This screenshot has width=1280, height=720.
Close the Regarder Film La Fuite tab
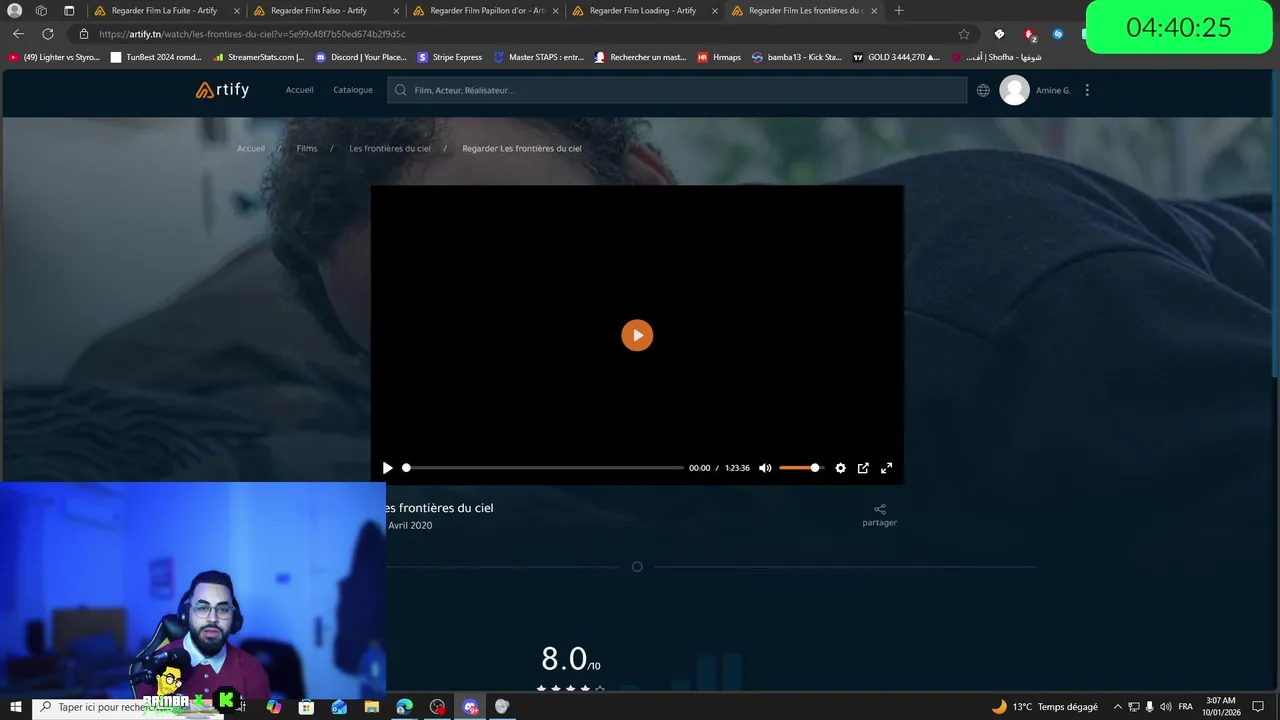click(x=237, y=11)
